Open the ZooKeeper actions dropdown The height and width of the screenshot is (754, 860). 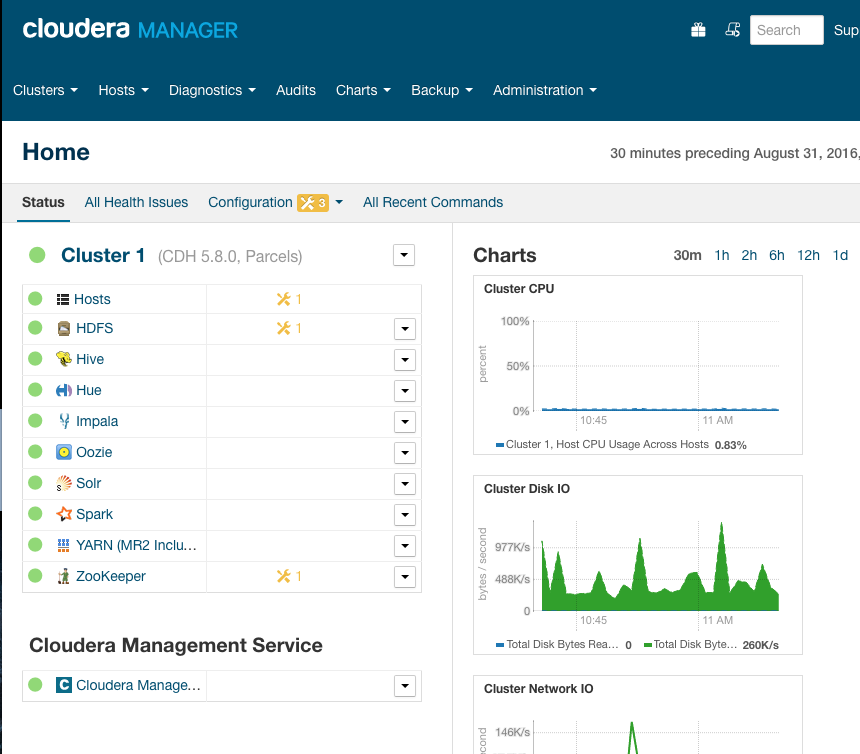click(405, 577)
